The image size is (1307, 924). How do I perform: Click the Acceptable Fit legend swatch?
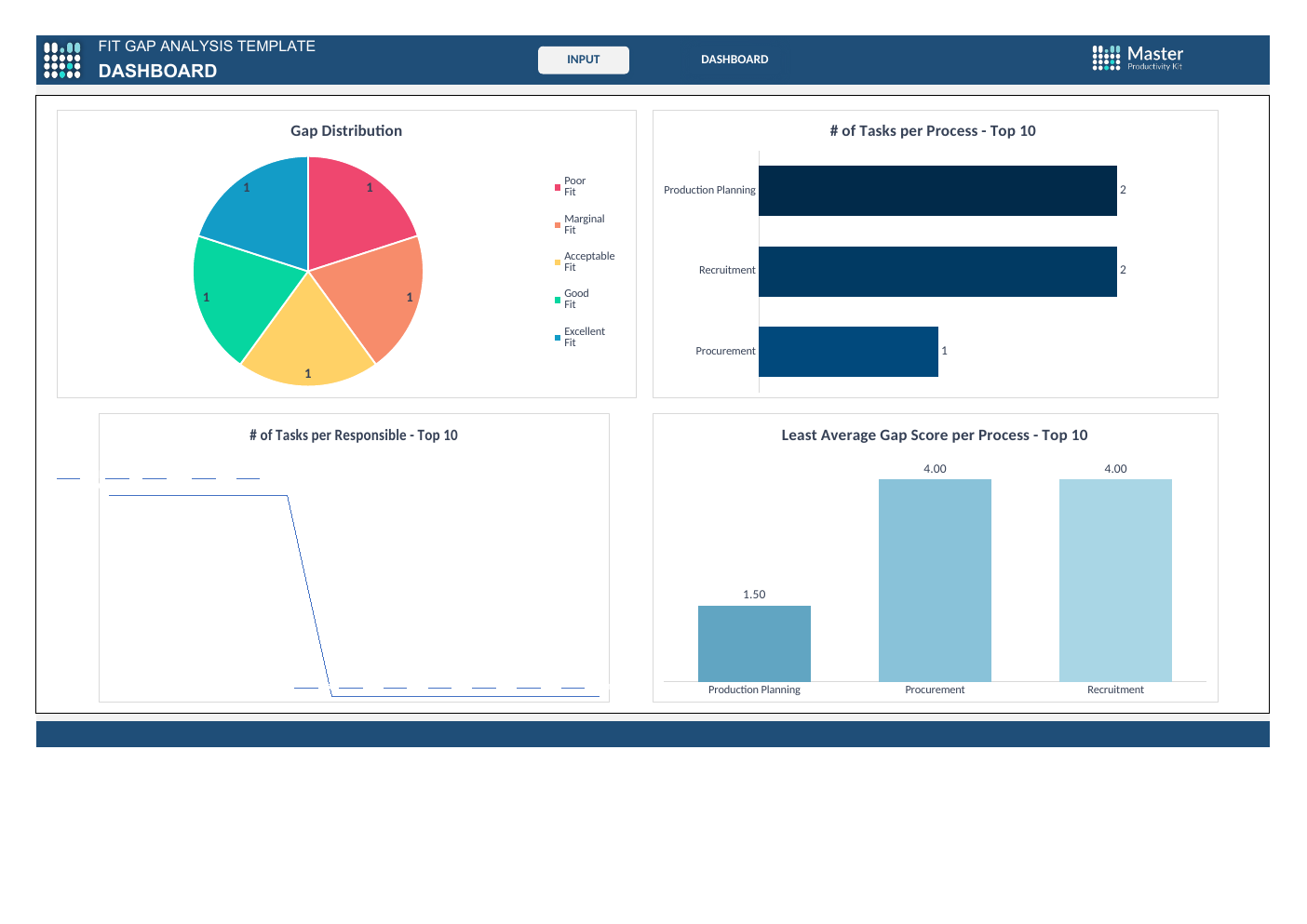click(x=558, y=262)
